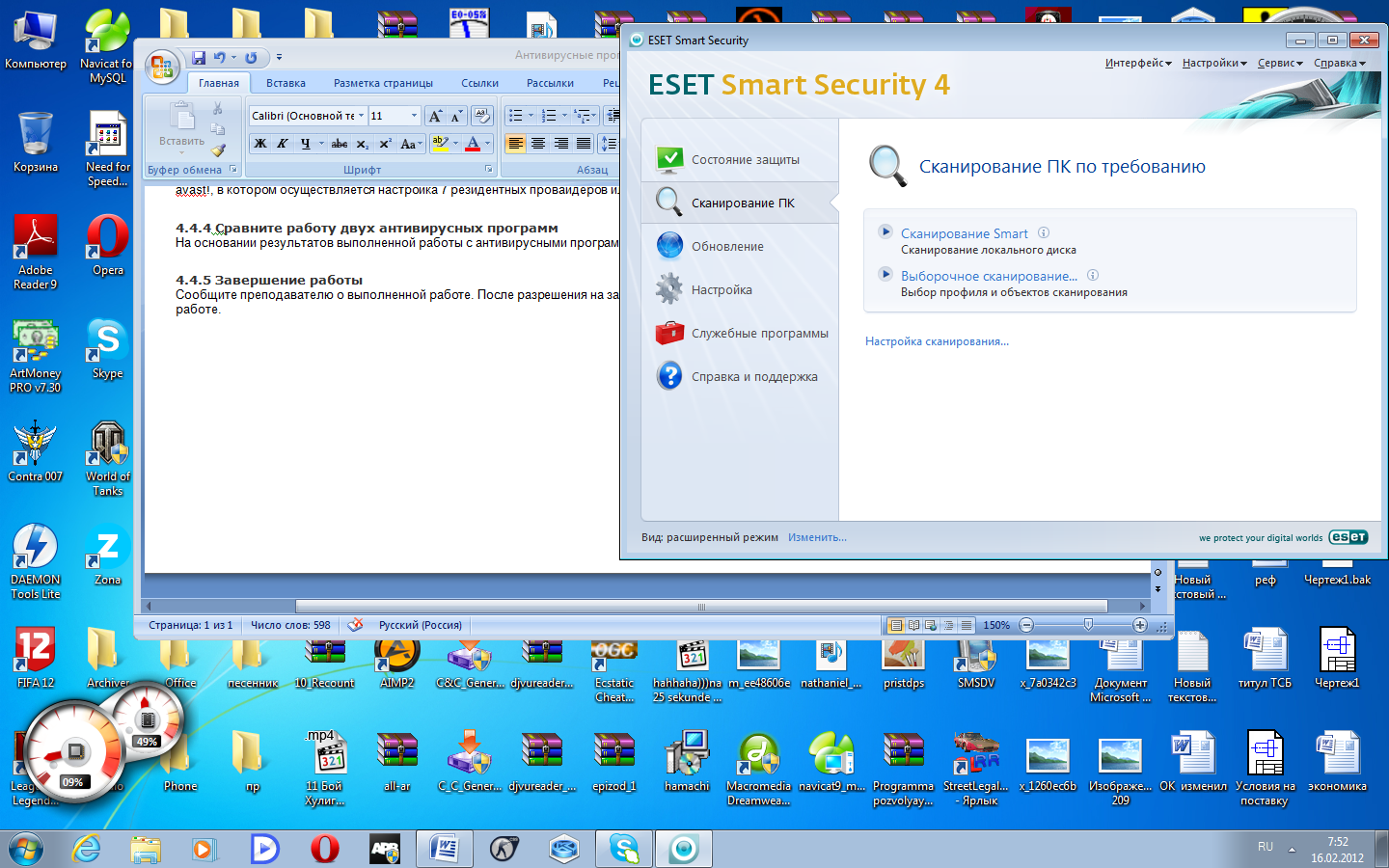Start Сканирование Smart scan in ESET

coord(965,233)
